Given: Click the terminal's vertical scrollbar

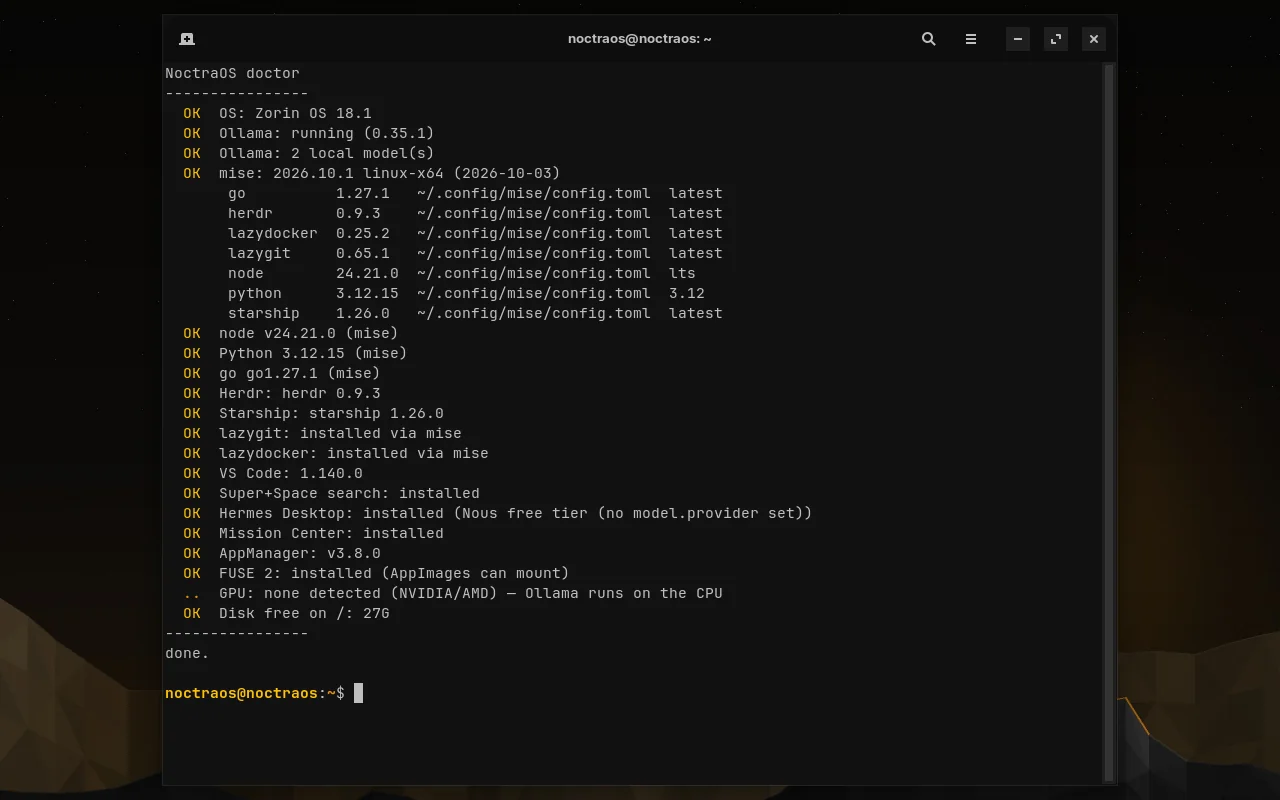Looking at the screenshot, I should click(1108, 422).
